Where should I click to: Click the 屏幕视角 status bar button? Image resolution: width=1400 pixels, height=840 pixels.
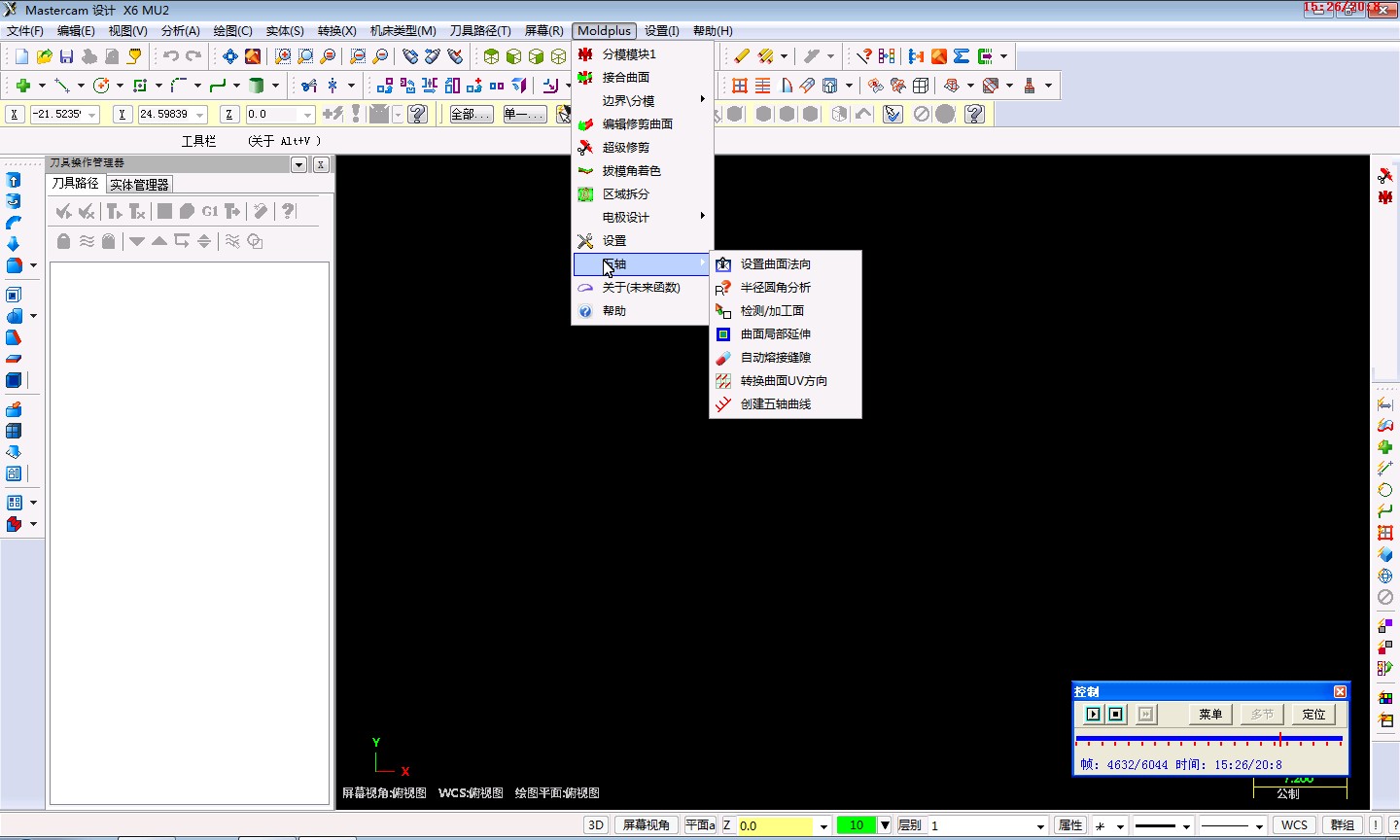pos(647,825)
